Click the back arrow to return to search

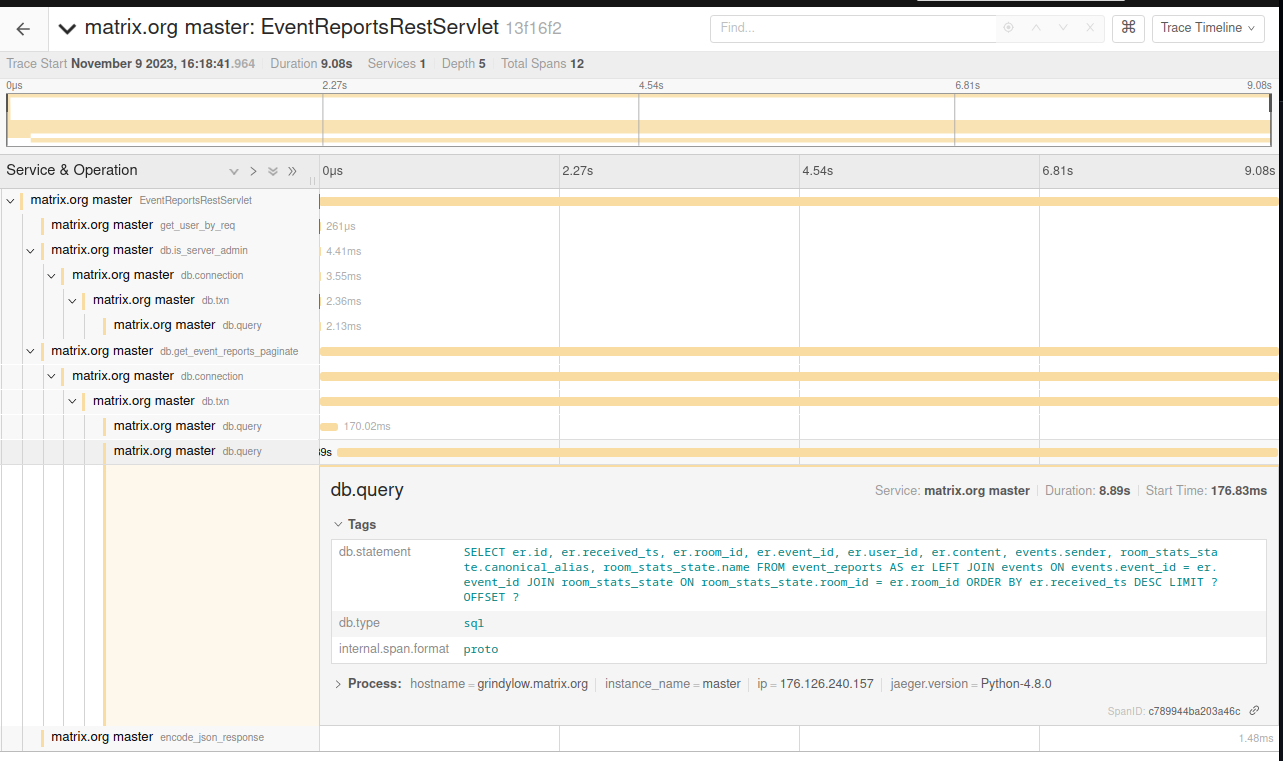pos(22,28)
